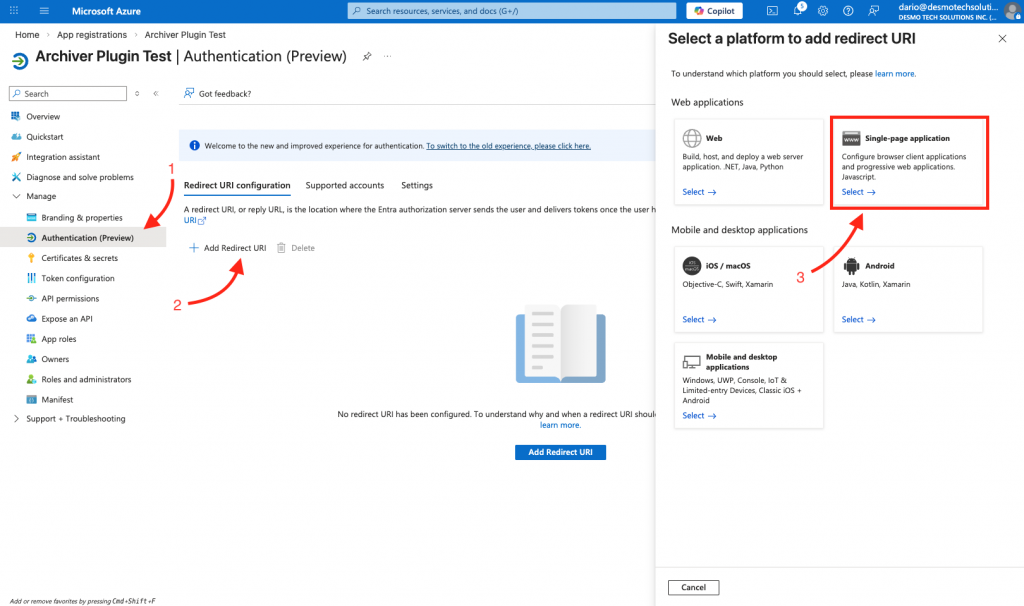Image resolution: width=1024 pixels, height=606 pixels.
Task: Click Select under Web platform
Action: (x=699, y=192)
